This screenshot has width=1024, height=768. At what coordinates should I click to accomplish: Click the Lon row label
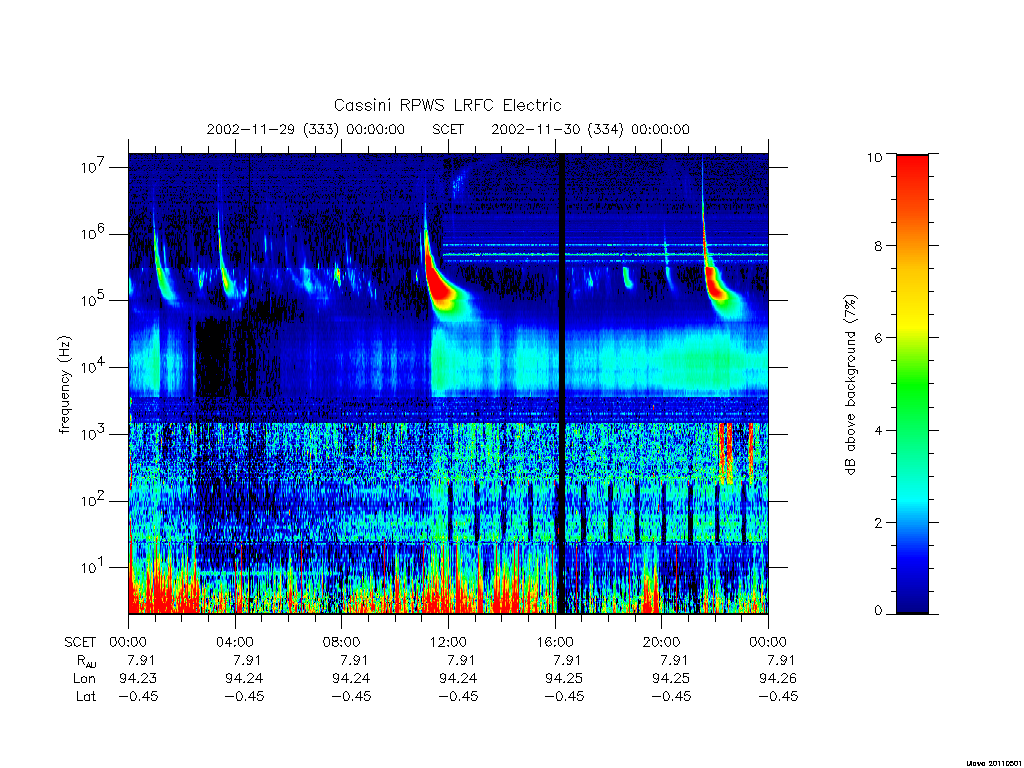pyautogui.click(x=84, y=679)
